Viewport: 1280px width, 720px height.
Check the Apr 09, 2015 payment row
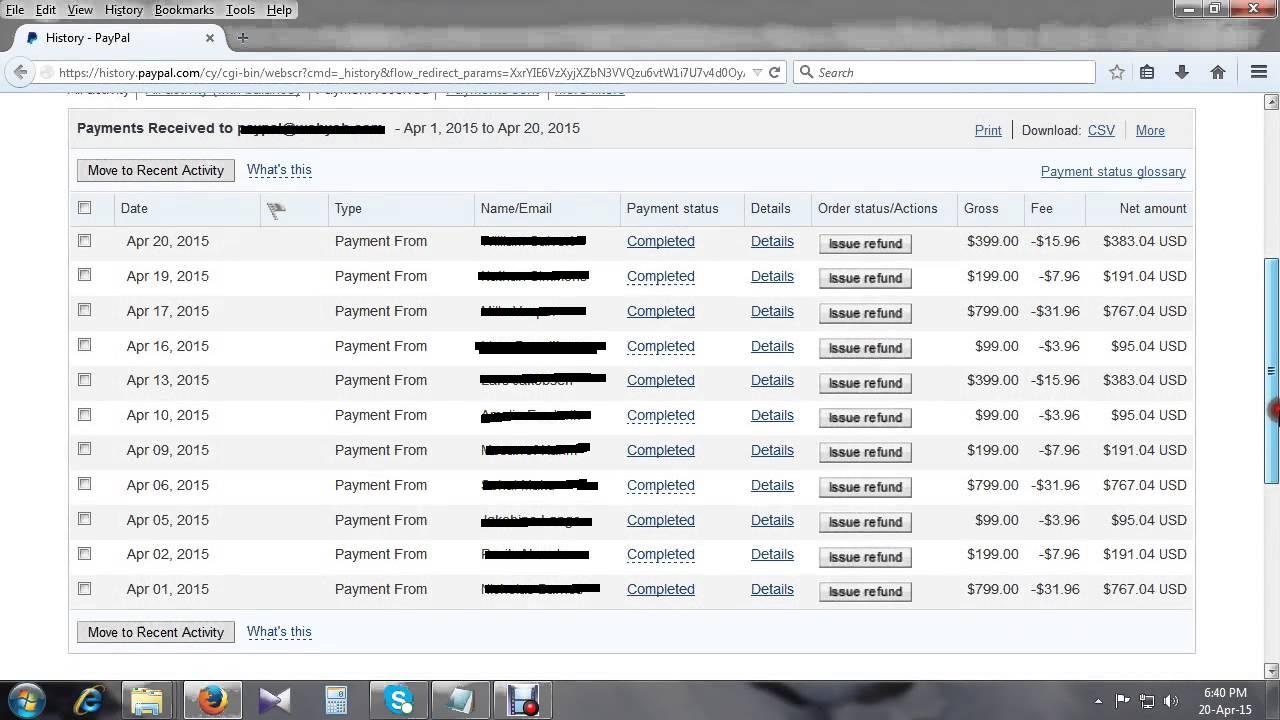[x=84, y=449]
